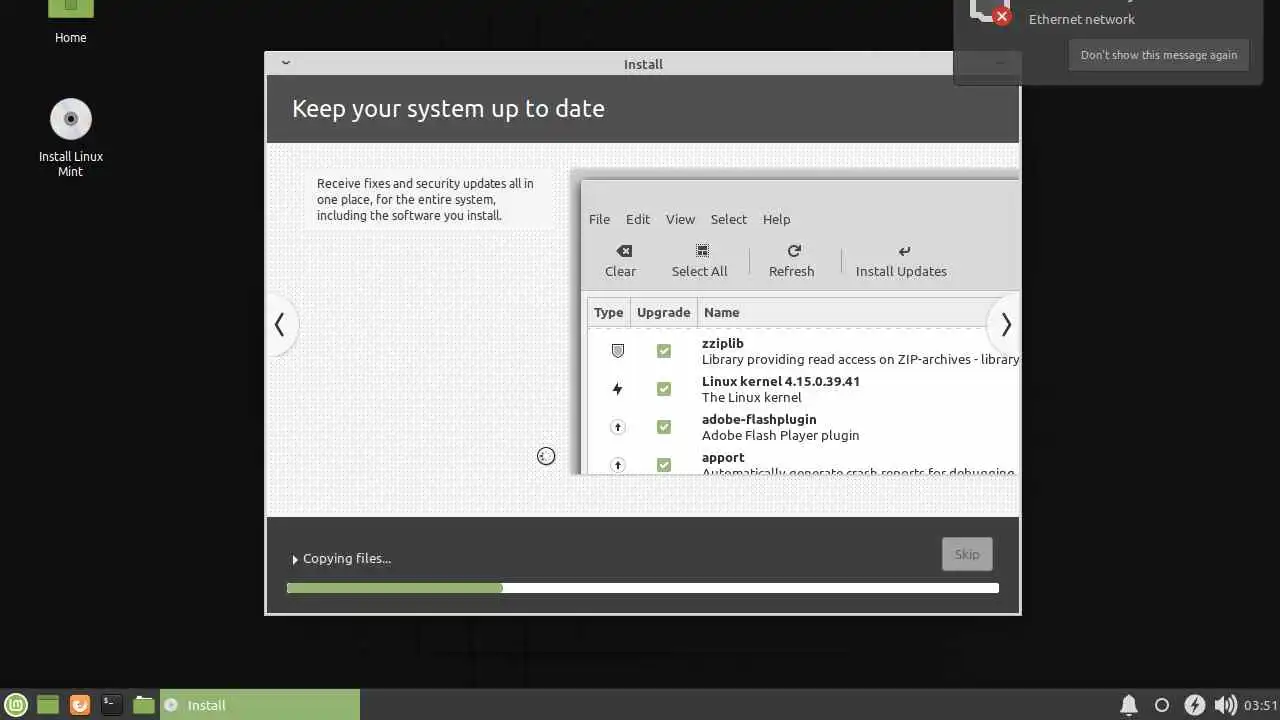The height and width of the screenshot is (720, 1280).
Task: Launch Firefox from the panel
Action: click(x=80, y=705)
